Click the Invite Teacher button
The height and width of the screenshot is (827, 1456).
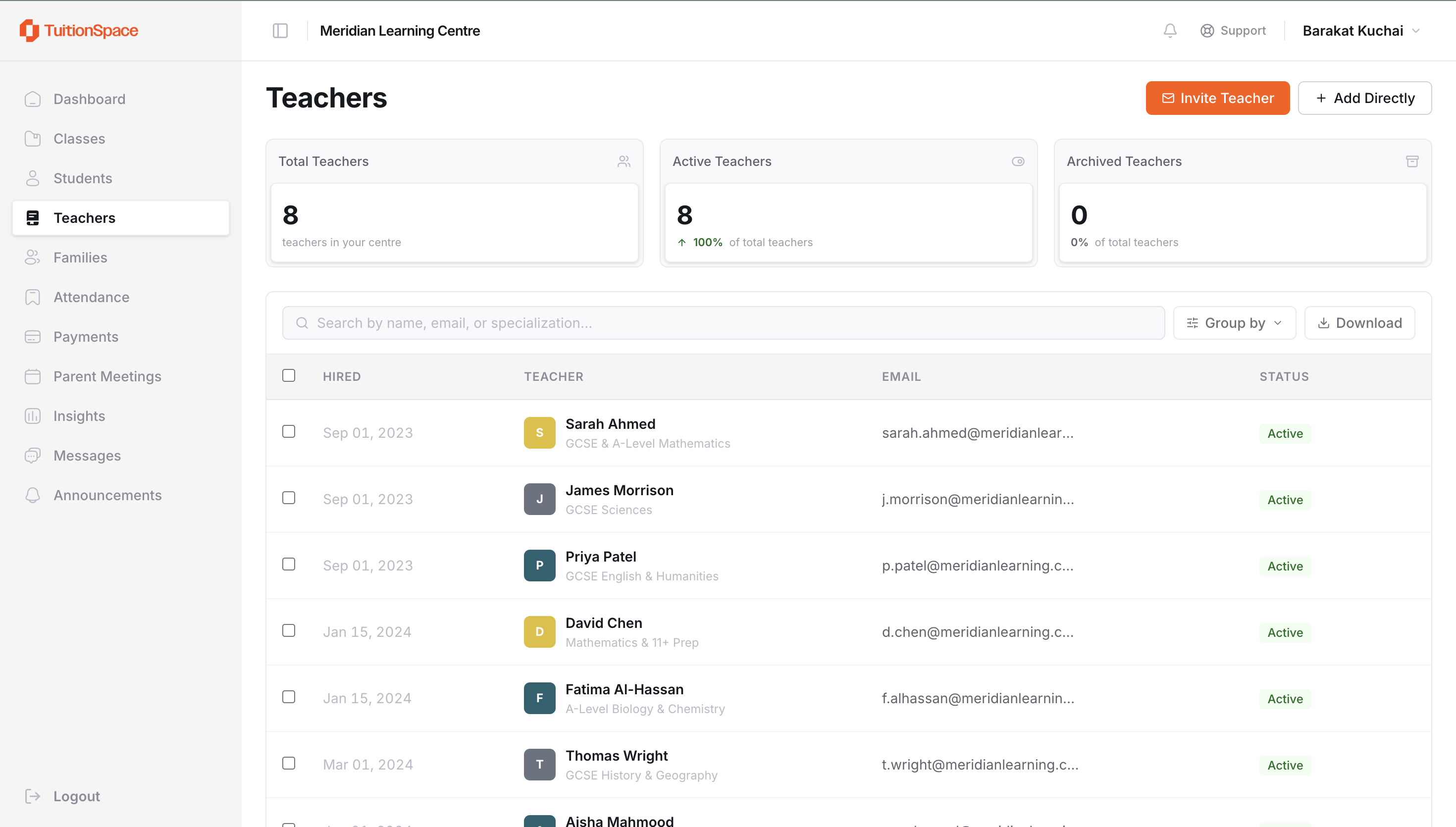(x=1217, y=98)
